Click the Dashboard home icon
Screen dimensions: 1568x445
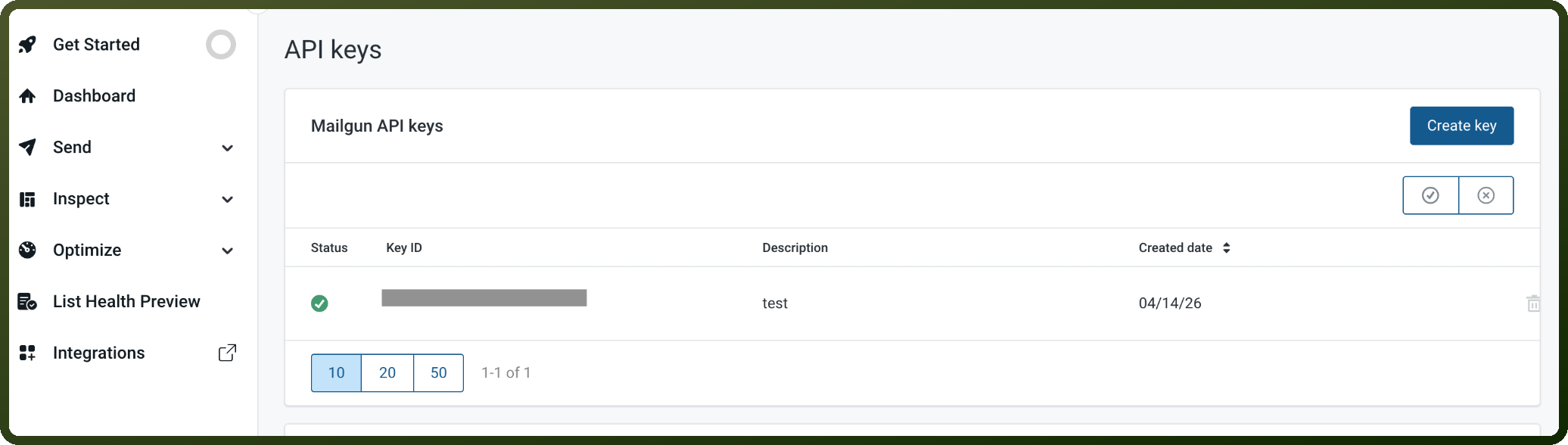(x=27, y=96)
